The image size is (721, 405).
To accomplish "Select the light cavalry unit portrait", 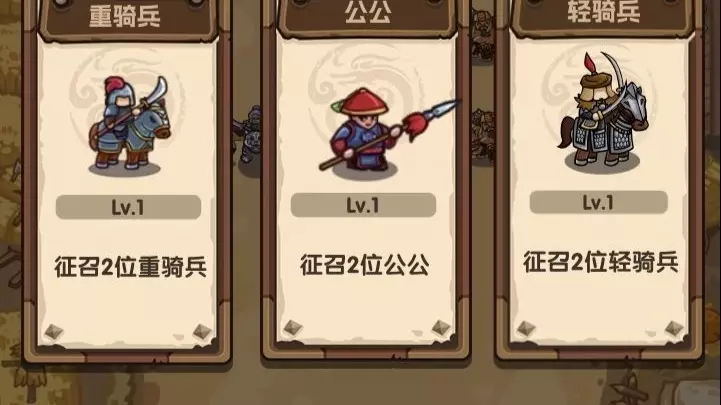I will coord(602,112).
